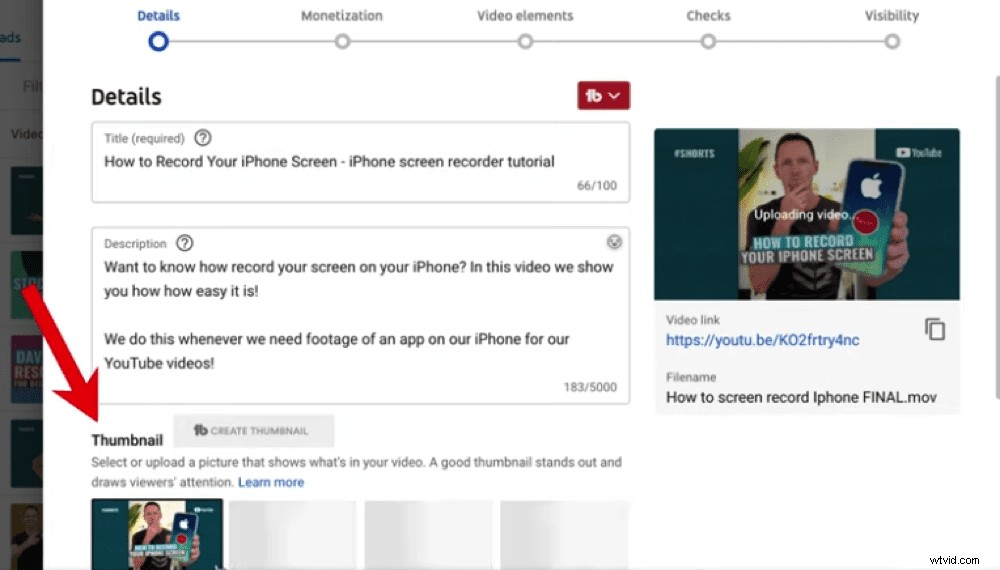The height and width of the screenshot is (570, 1000).
Task: Click the Checks step circle marker
Action: pos(708,41)
